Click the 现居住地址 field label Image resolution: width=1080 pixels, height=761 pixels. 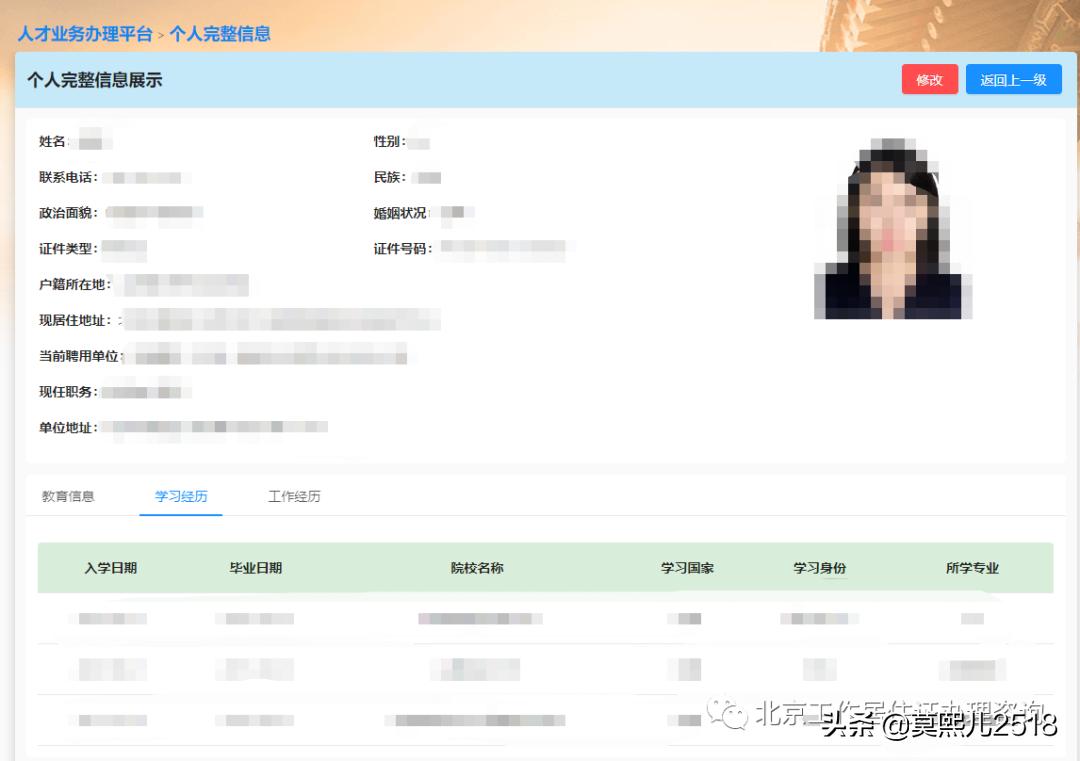pyautogui.click(x=74, y=320)
